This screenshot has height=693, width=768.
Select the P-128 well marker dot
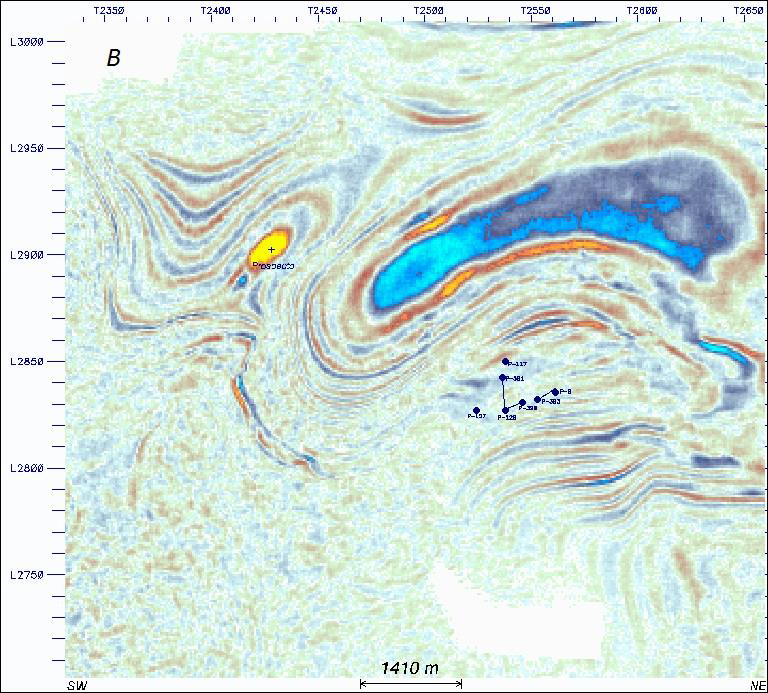[x=505, y=410]
